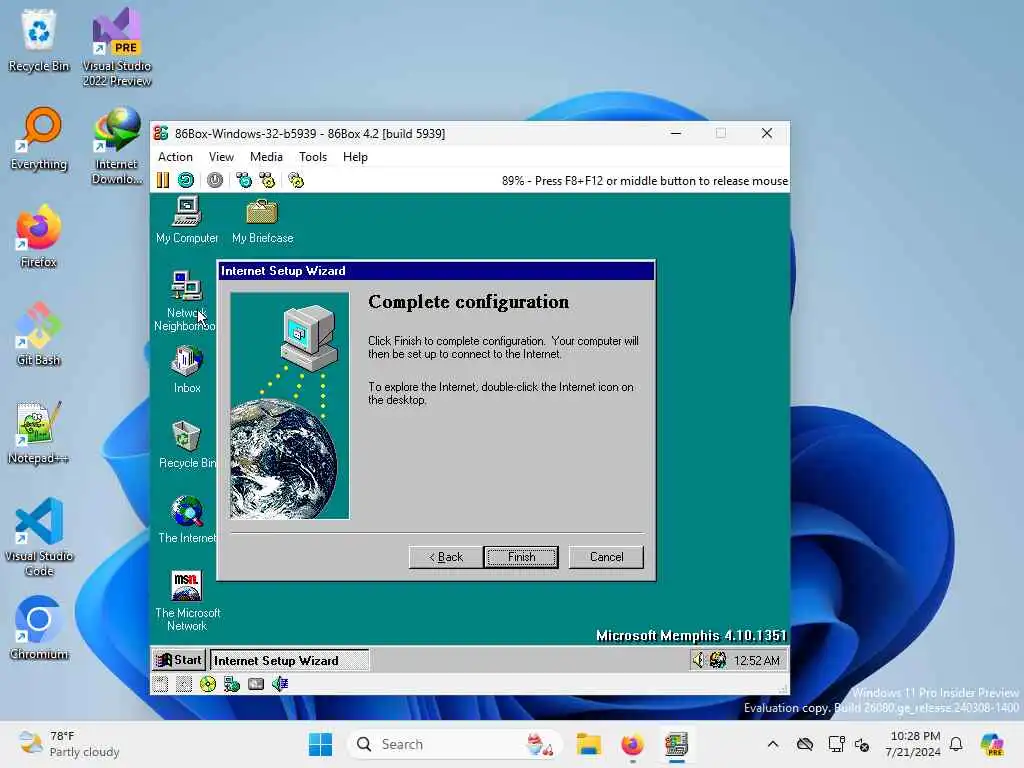Click the sound status bar icon
This screenshot has width=1024, height=768.
[280, 684]
